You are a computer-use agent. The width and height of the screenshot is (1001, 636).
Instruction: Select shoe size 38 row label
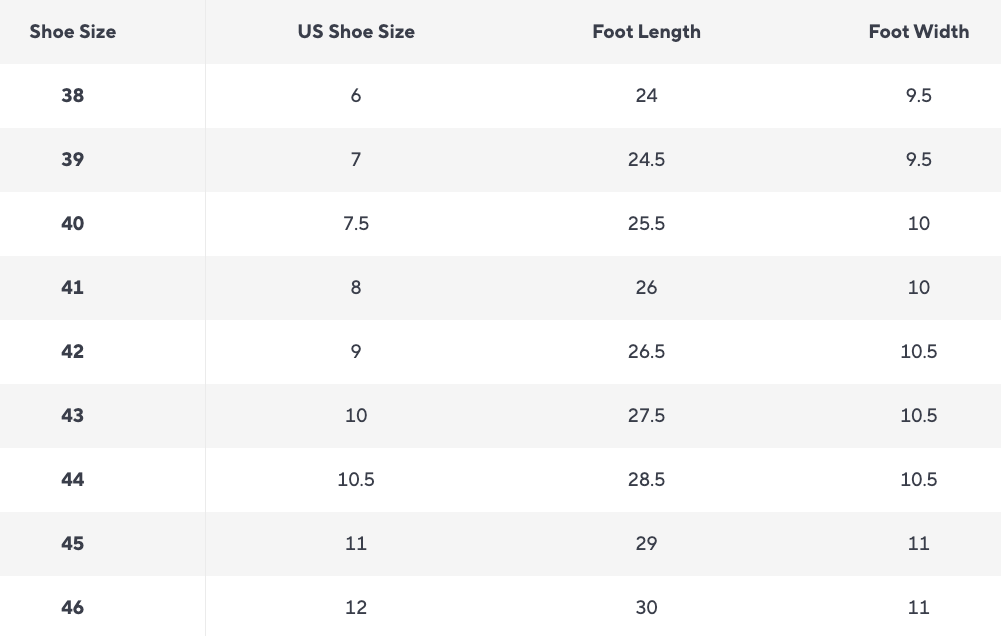point(73,96)
